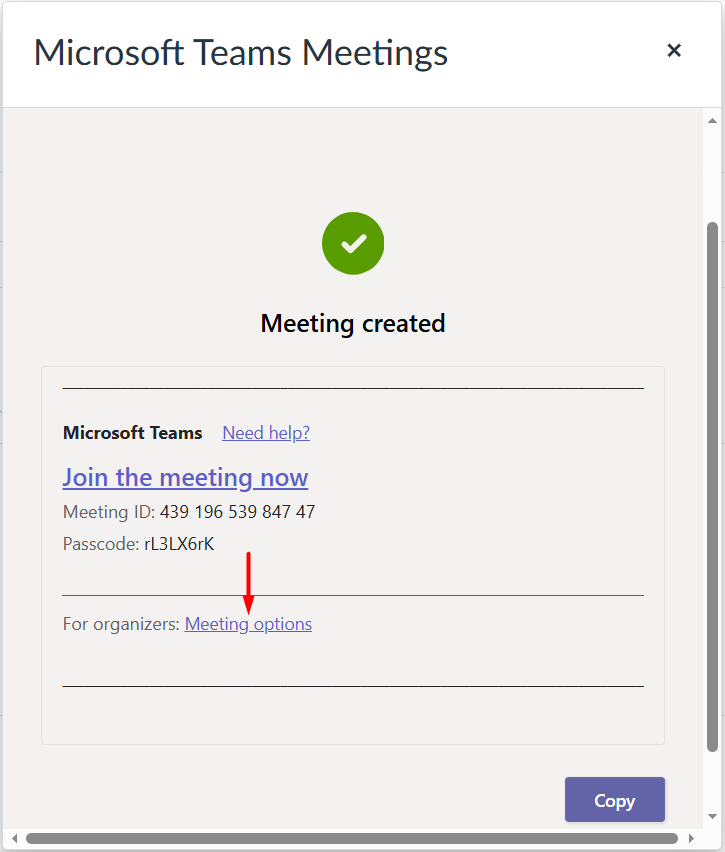The image size is (725, 852).
Task: Click the meeting ID number 439 196 539 847 47
Action: pos(237,512)
